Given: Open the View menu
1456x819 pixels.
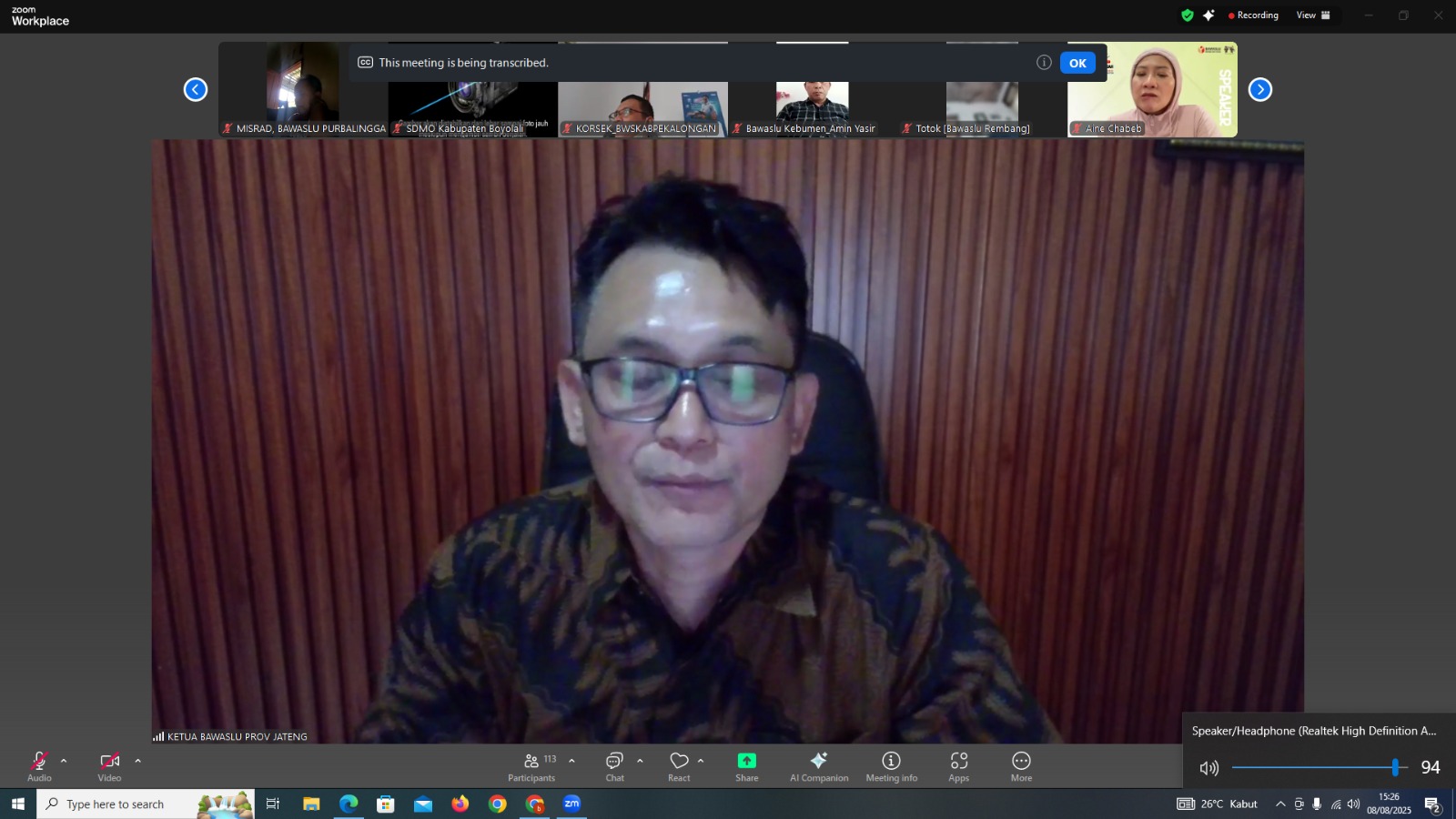Looking at the screenshot, I should (1308, 15).
